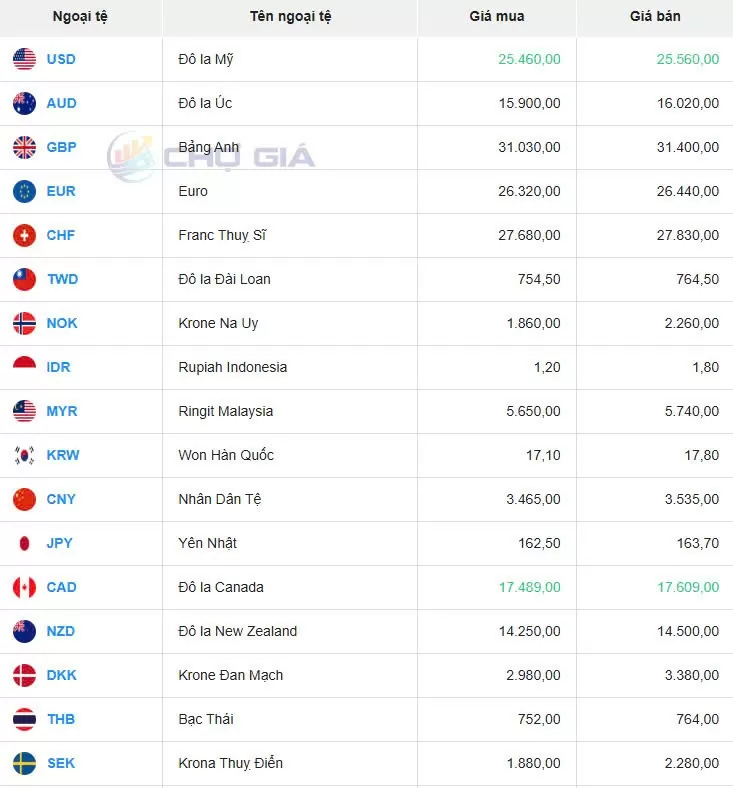
Task: Click the Ngoại tệ column header
Action: 80,17
